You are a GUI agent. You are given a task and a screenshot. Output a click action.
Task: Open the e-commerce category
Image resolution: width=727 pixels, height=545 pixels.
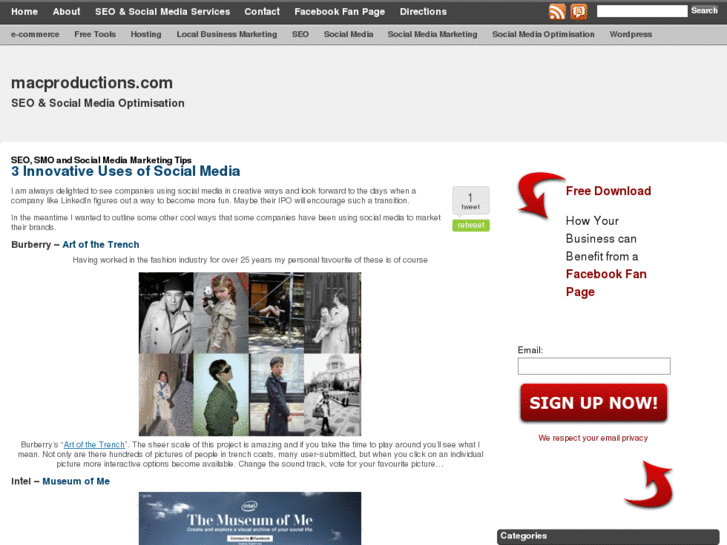tap(35, 34)
